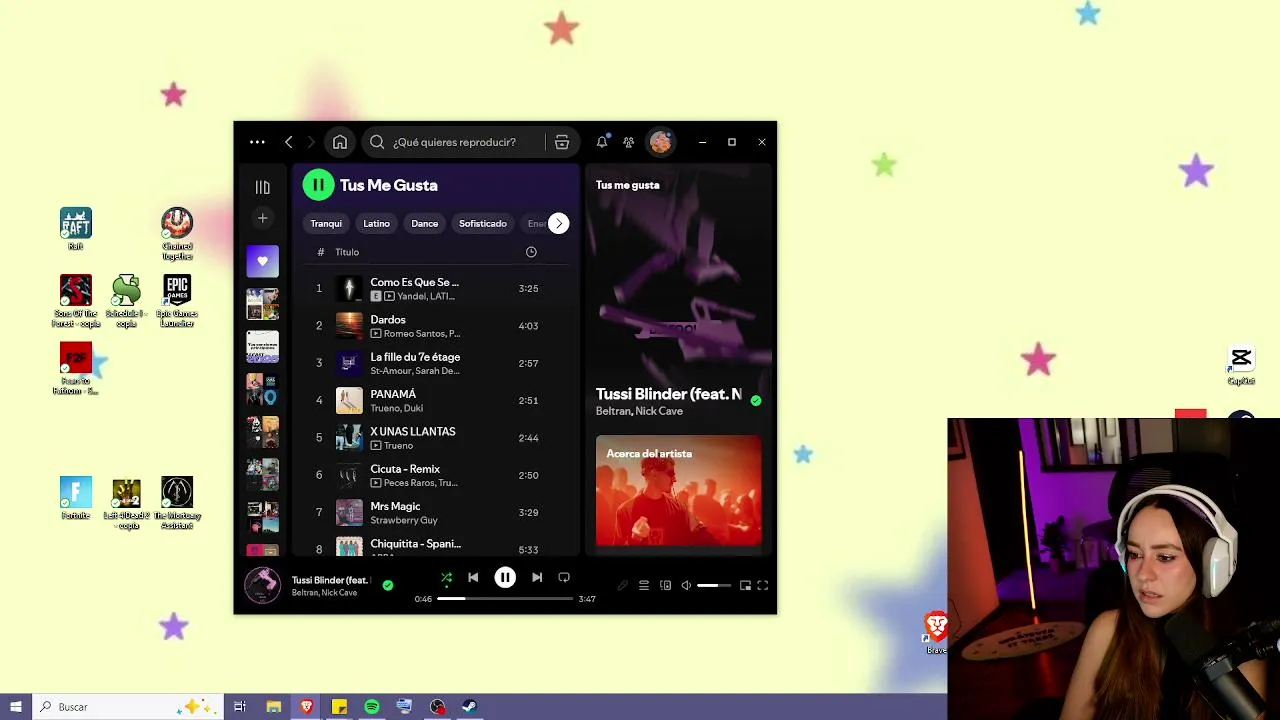The height and width of the screenshot is (720, 1280).
Task: Open Sticky Notes from the taskbar
Action: coord(339,707)
